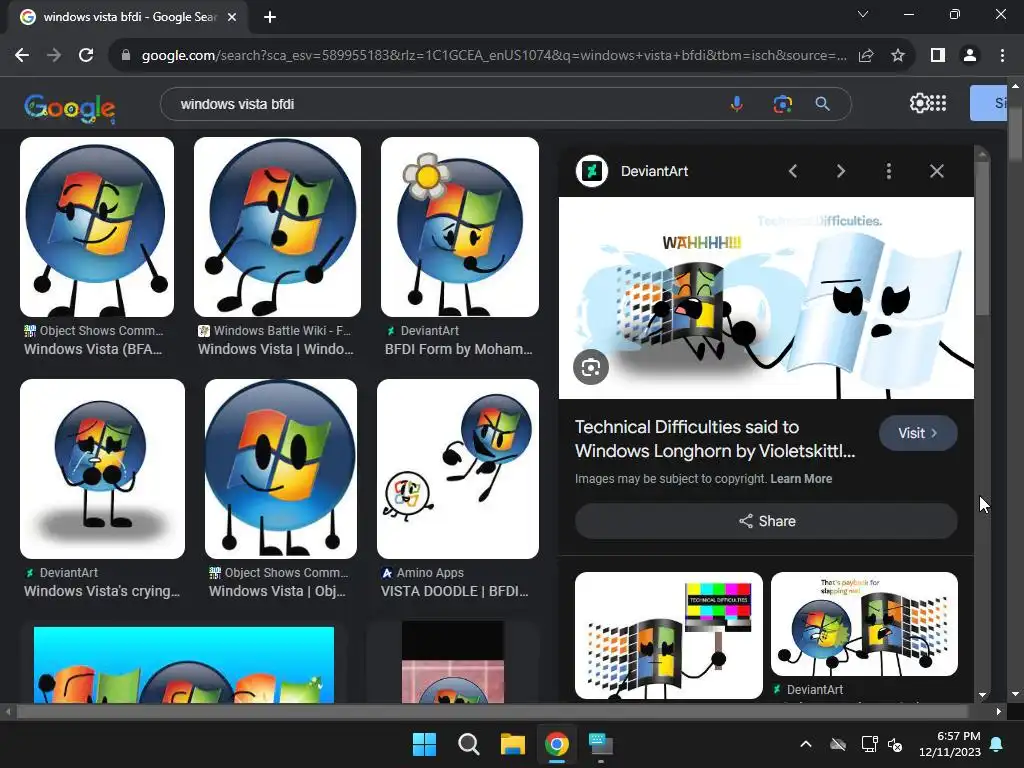1024x768 pixels.
Task: Open the preview panel's more options menu
Action: pyautogui.click(x=888, y=171)
